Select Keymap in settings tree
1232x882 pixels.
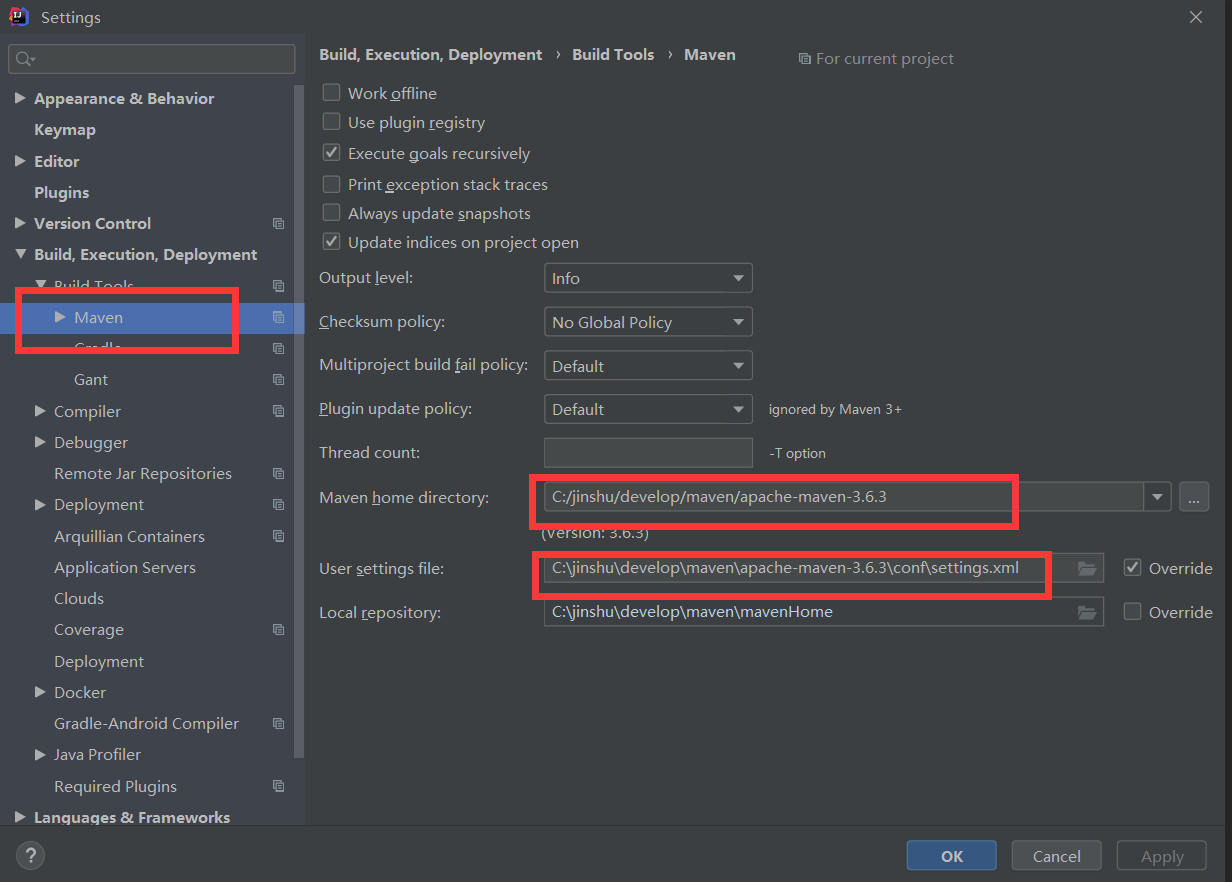point(65,130)
